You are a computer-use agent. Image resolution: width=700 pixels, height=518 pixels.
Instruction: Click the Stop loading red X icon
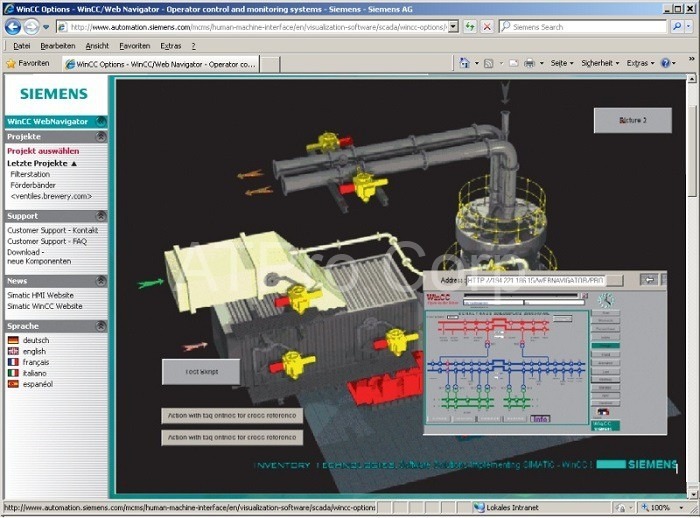pos(487,27)
